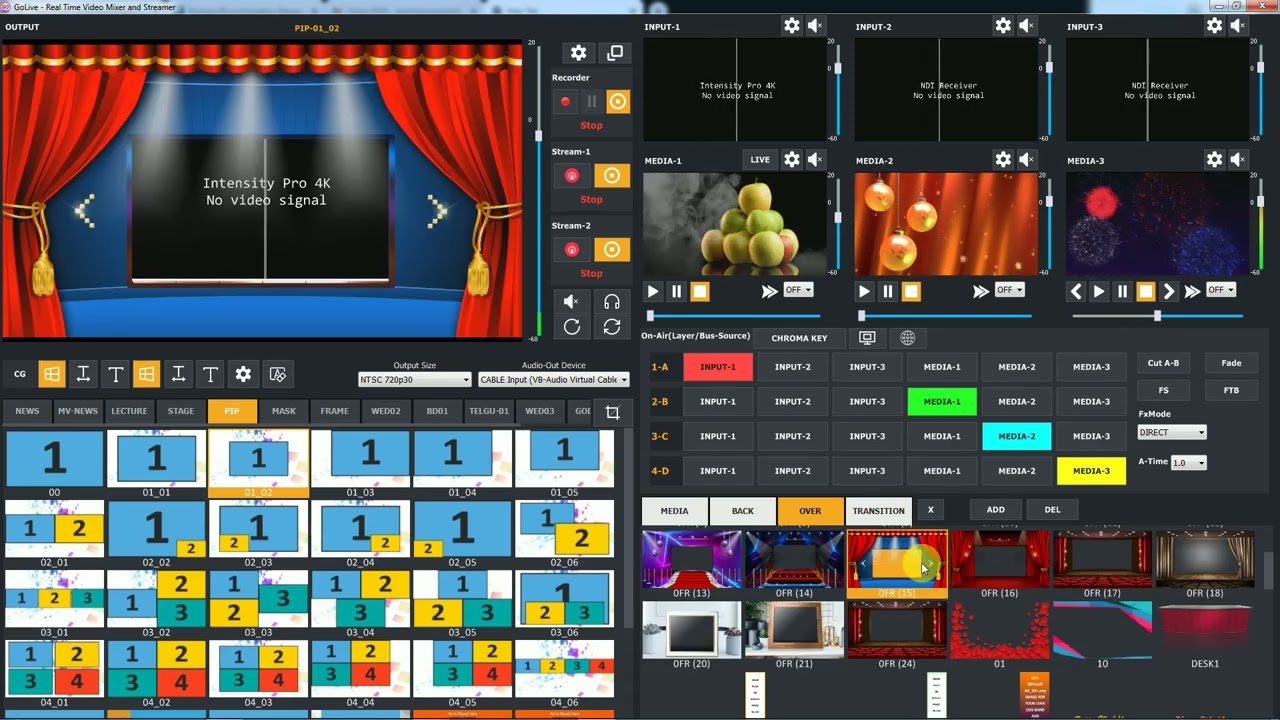Start Stream-1 broadcast button
The height and width of the screenshot is (720, 1280).
tap(571, 175)
